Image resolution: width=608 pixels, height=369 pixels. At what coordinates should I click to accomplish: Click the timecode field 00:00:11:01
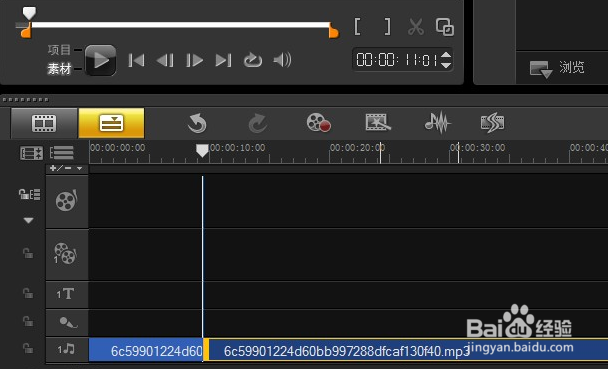[x=397, y=60]
